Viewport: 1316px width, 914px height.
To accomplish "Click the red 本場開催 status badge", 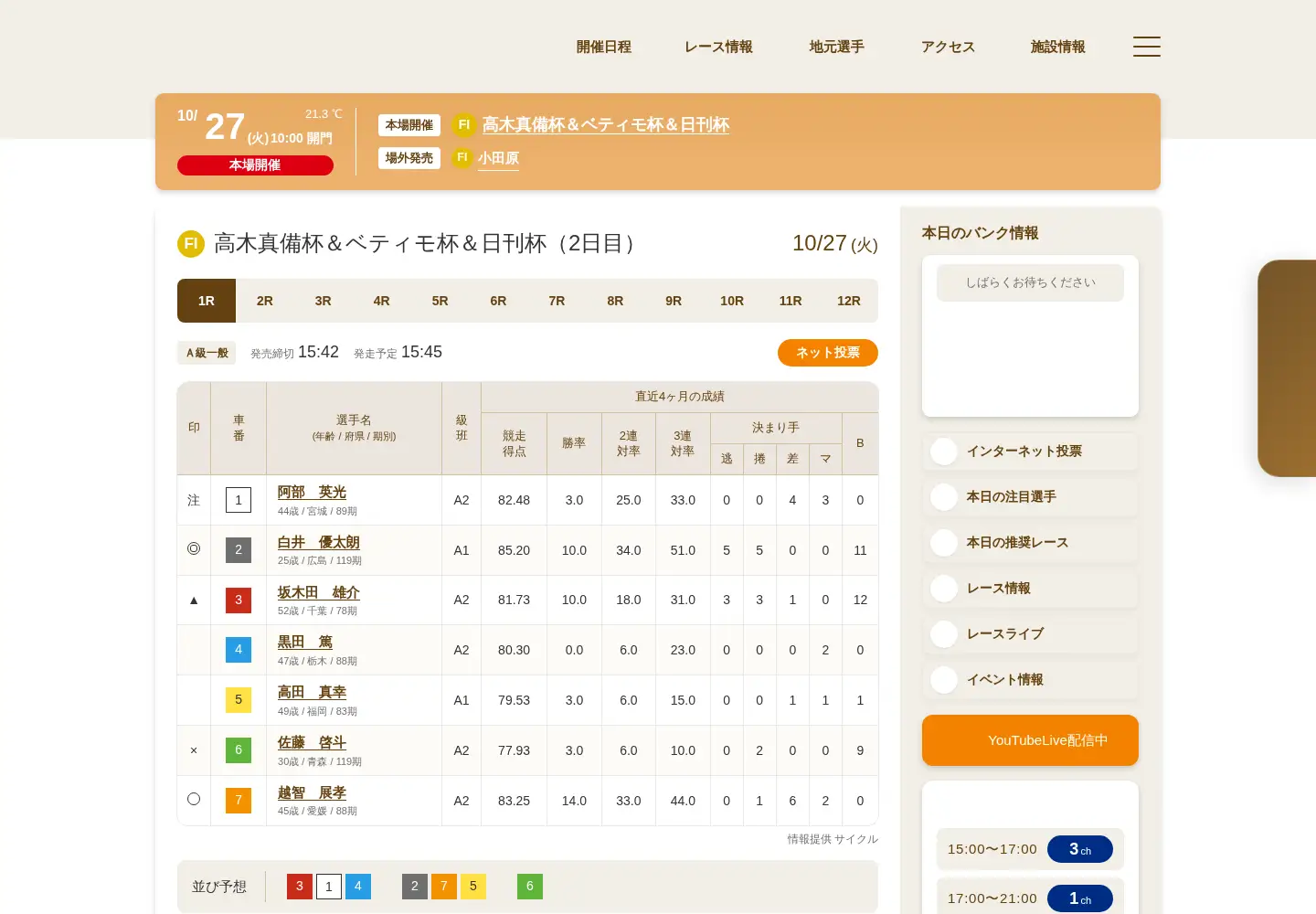I will click(255, 165).
